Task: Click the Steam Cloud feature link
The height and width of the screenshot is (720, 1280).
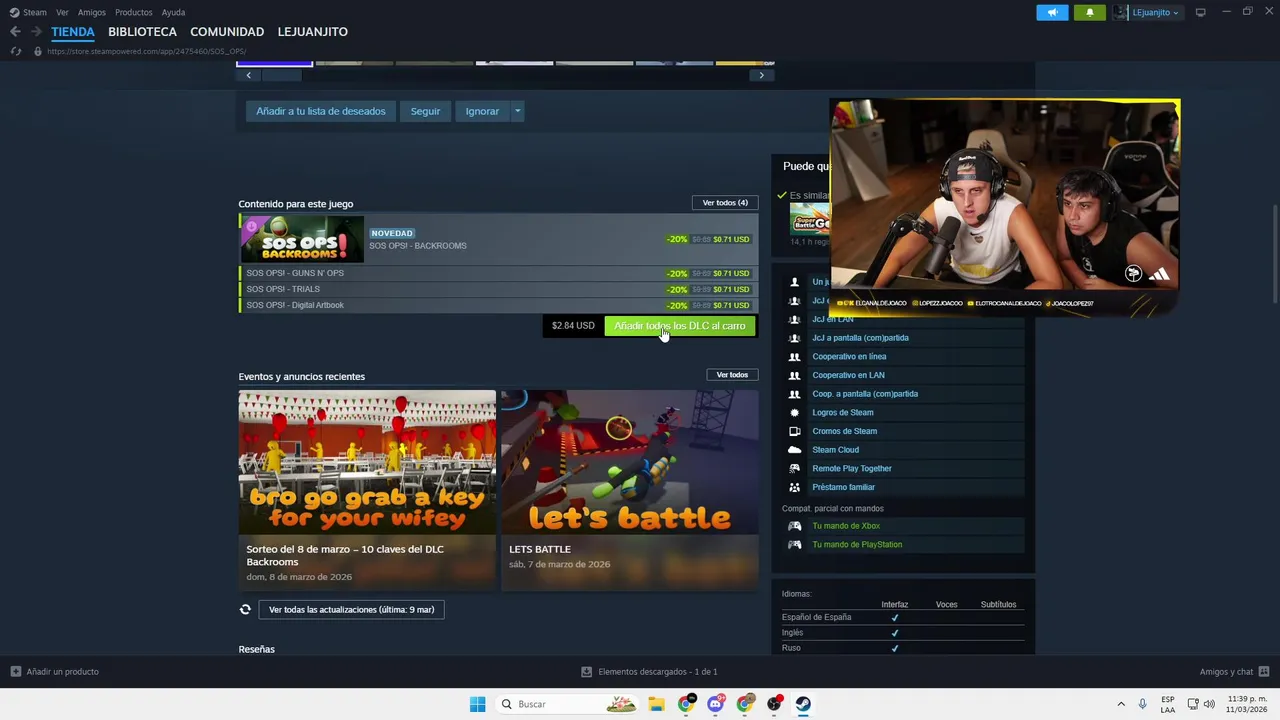Action: pos(835,450)
